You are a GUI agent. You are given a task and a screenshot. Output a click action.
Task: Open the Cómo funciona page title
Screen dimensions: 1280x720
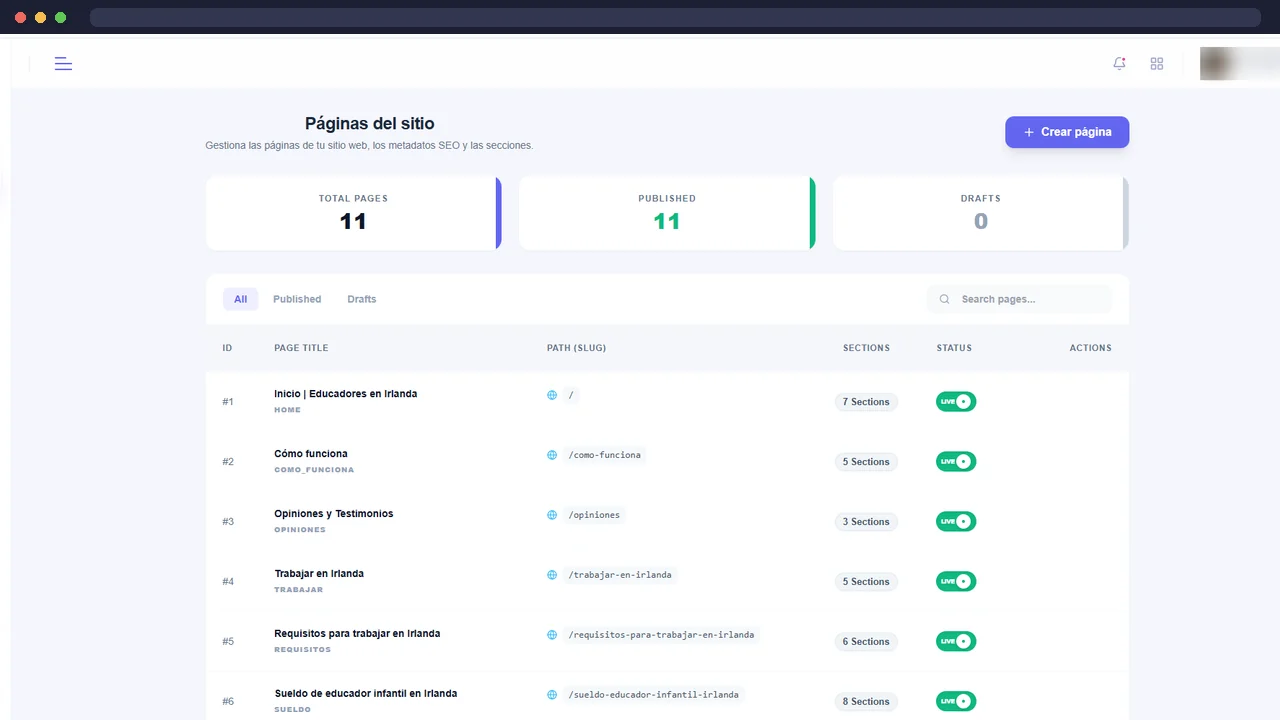point(311,454)
